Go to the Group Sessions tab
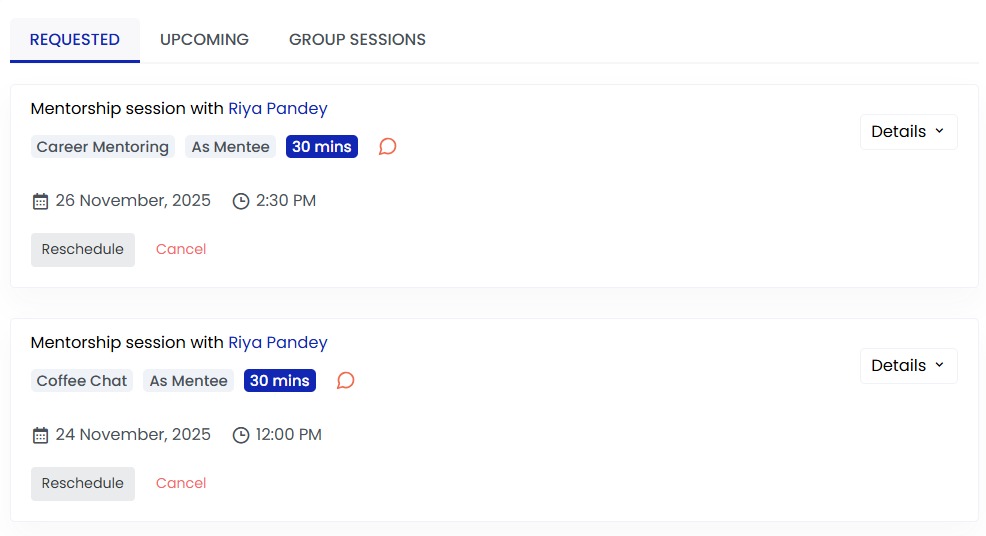This screenshot has width=986, height=536. pos(357,40)
